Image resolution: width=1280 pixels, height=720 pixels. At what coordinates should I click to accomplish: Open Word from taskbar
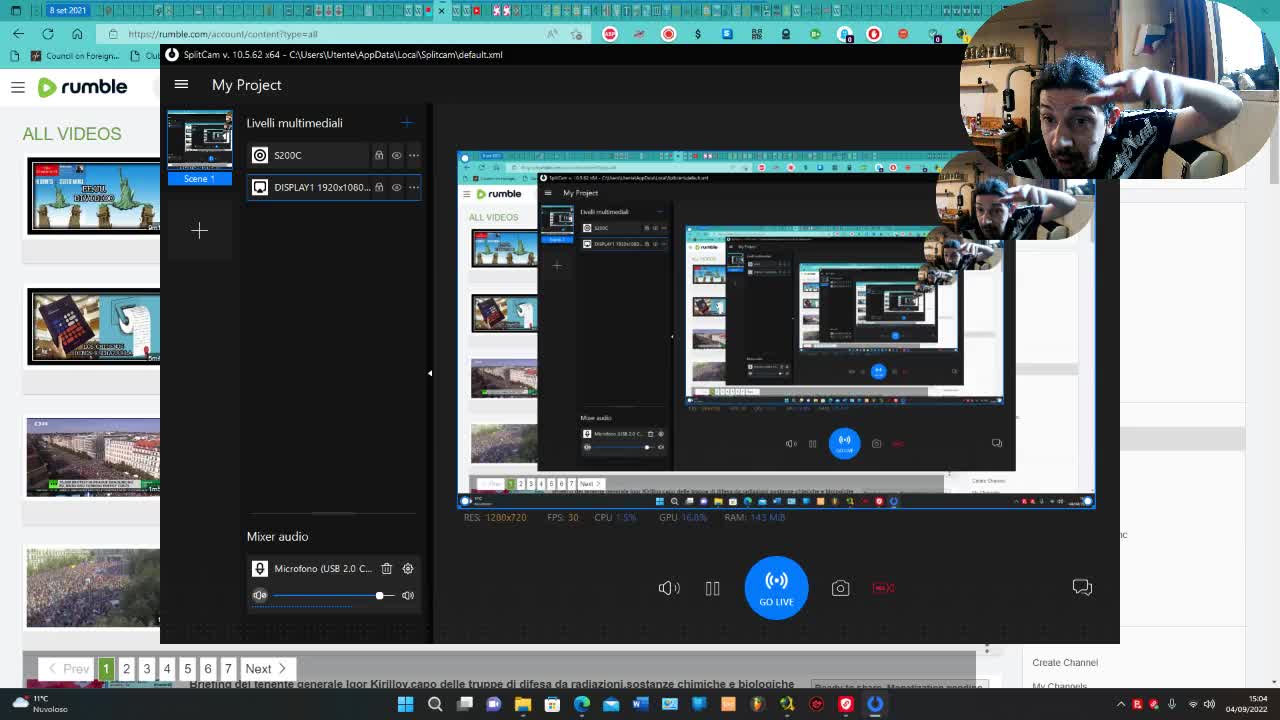click(640, 704)
